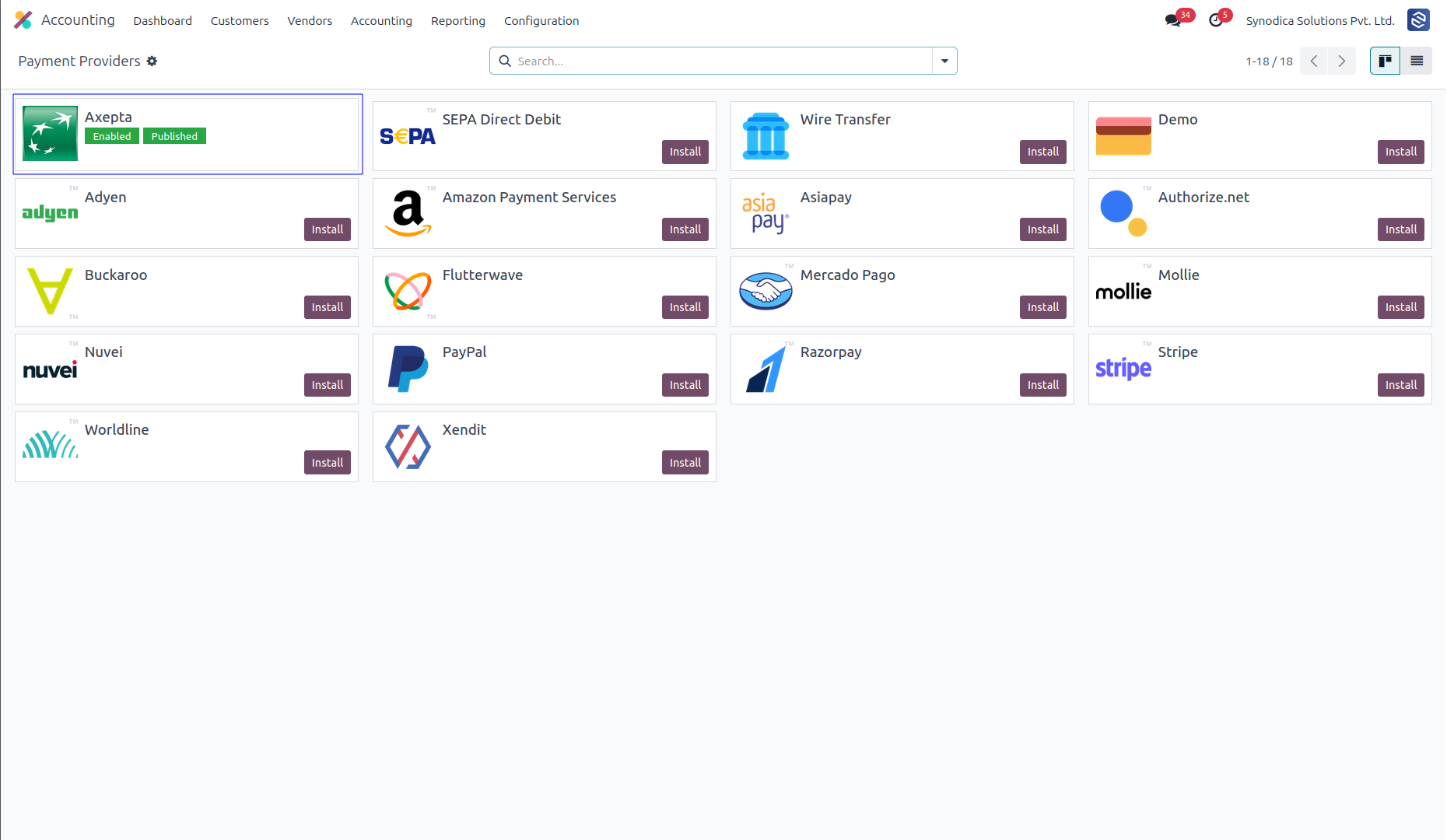Click the Axepta Enabled badge

(x=112, y=136)
